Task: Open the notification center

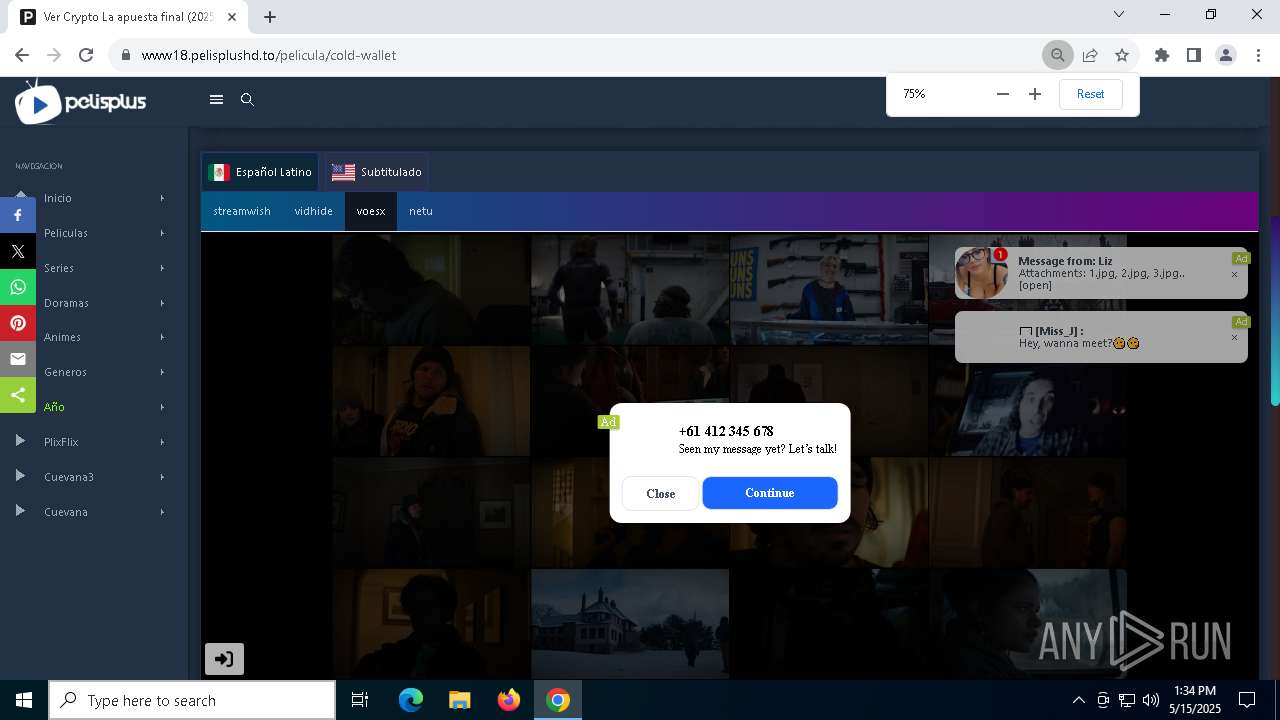Action: [1247, 700]
